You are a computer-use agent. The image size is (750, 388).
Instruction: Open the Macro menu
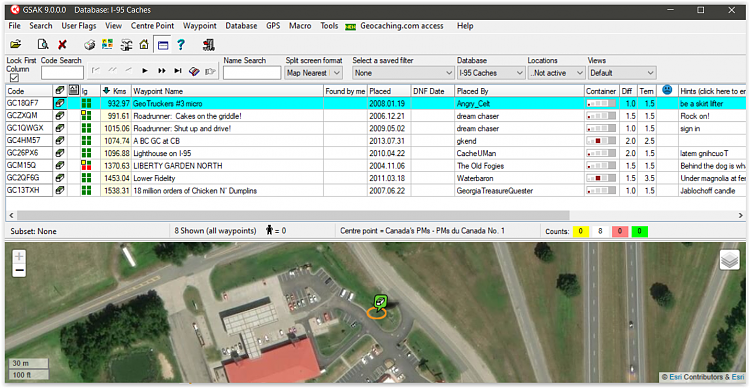click(x=300, y=26)
